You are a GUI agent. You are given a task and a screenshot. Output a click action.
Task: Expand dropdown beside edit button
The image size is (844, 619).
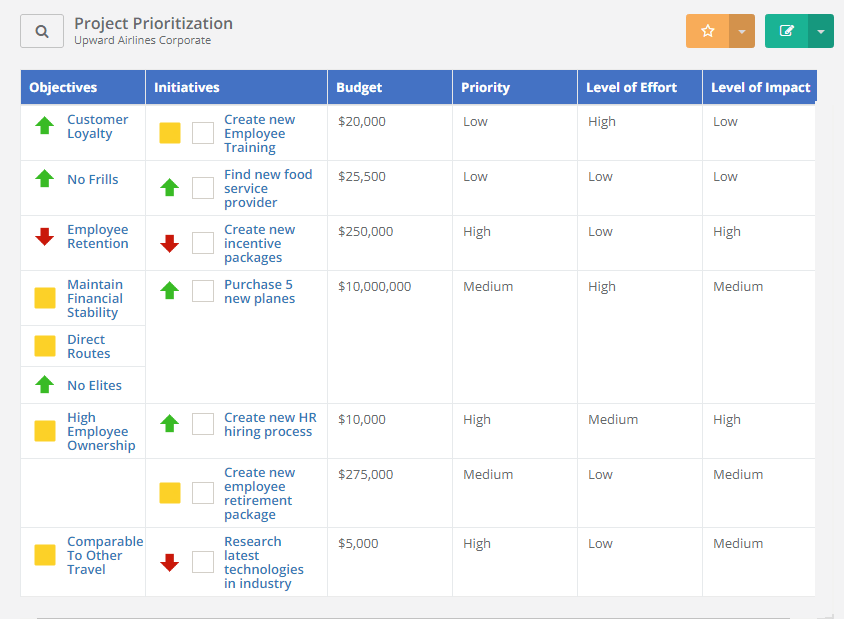coord(820,31)
